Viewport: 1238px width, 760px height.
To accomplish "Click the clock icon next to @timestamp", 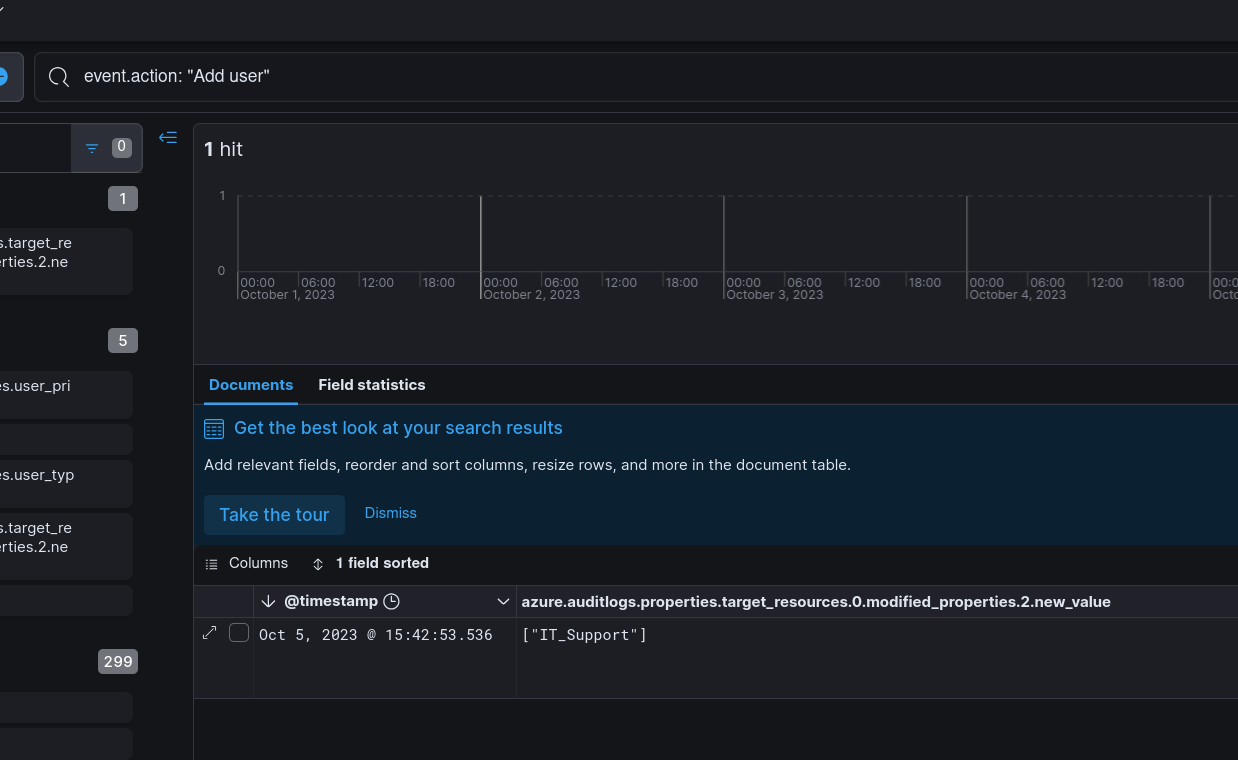I will click(x=392, y=602).
